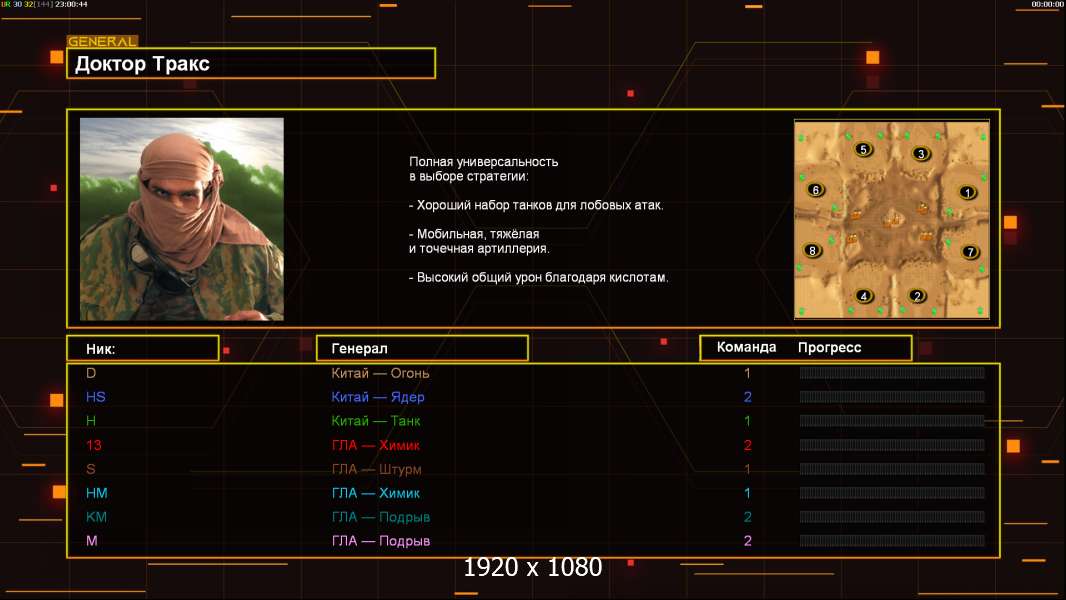Click 'Китай — Танк' general entry
Image resolution: width=1066 pixels, height=600 pixels.
(x=375, y=421)
